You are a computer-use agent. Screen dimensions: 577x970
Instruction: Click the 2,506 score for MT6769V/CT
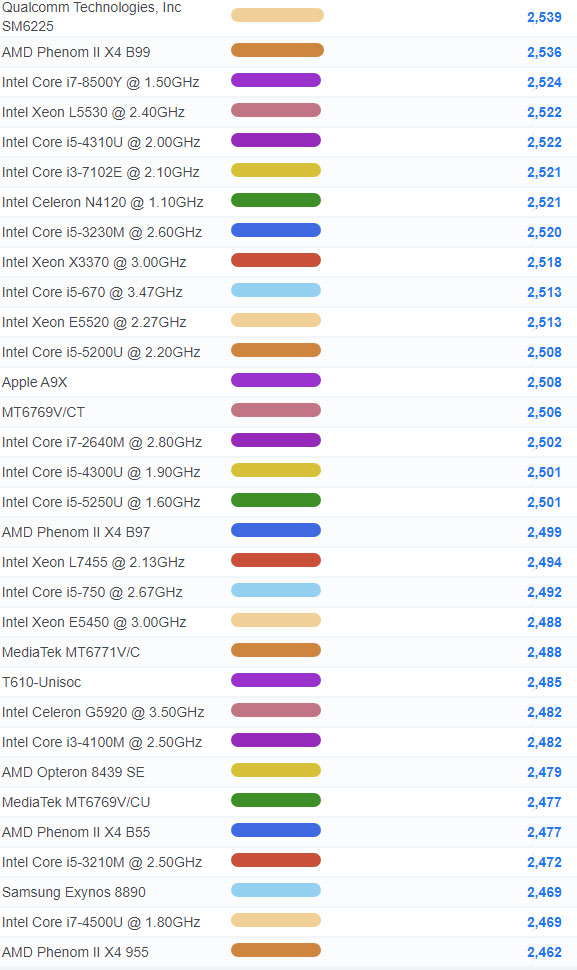click(544, 413)
